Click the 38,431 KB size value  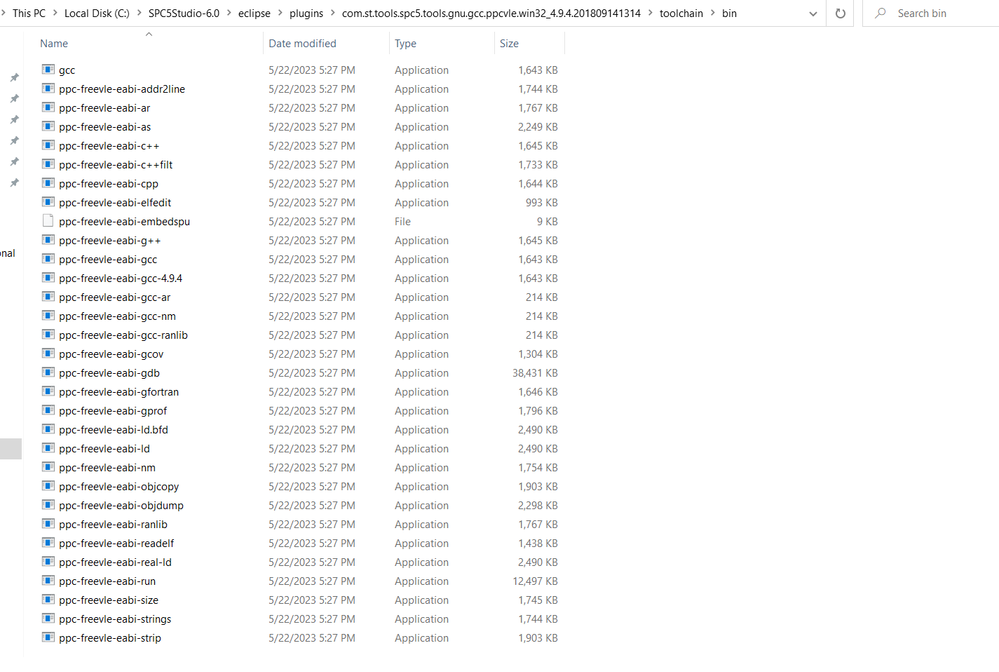point(535,373)
